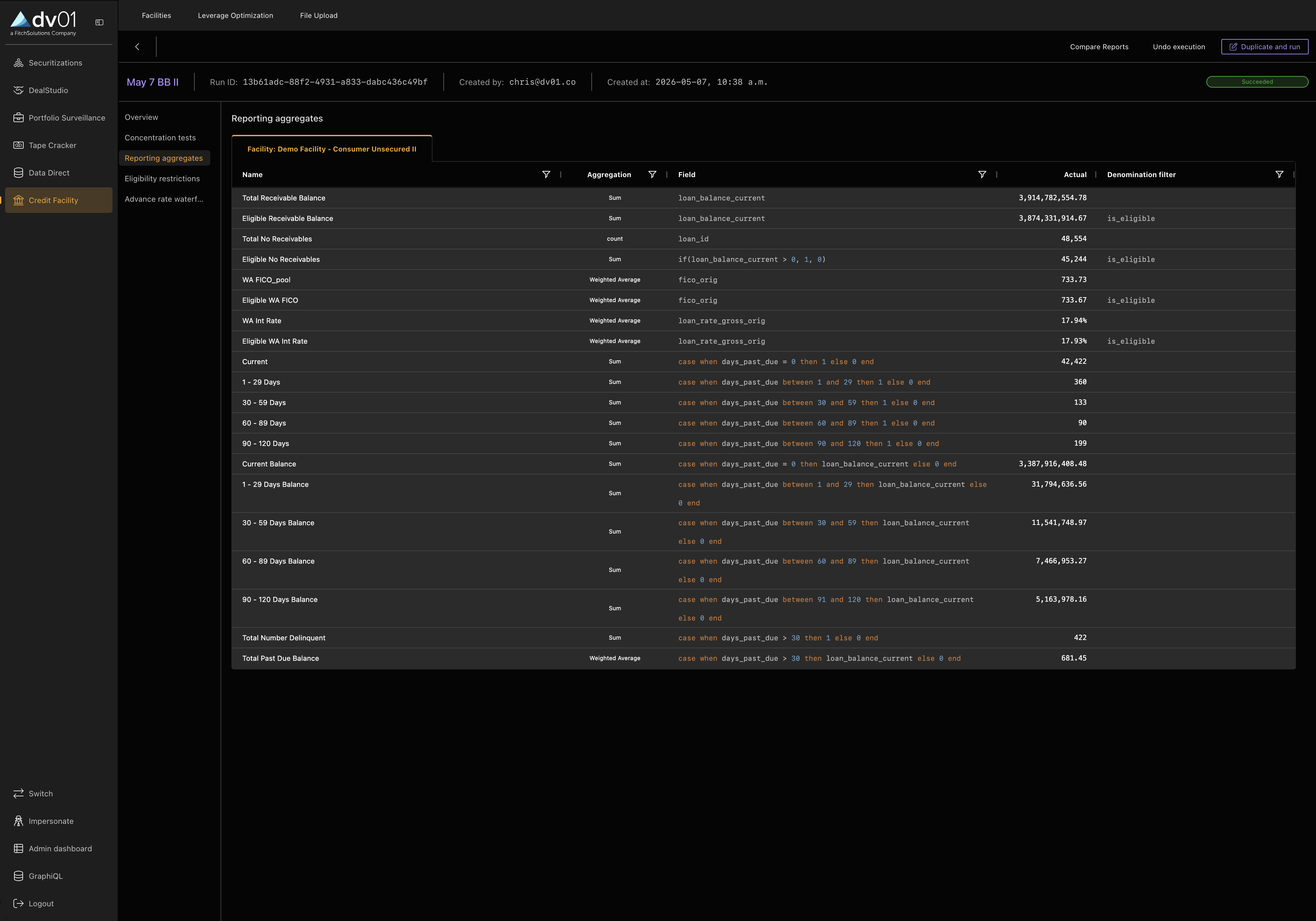Screen dimensions: 1316x921
Task: Collapse the sidebar panel icon
Action: pyautogui.click(x=99, y=22)
